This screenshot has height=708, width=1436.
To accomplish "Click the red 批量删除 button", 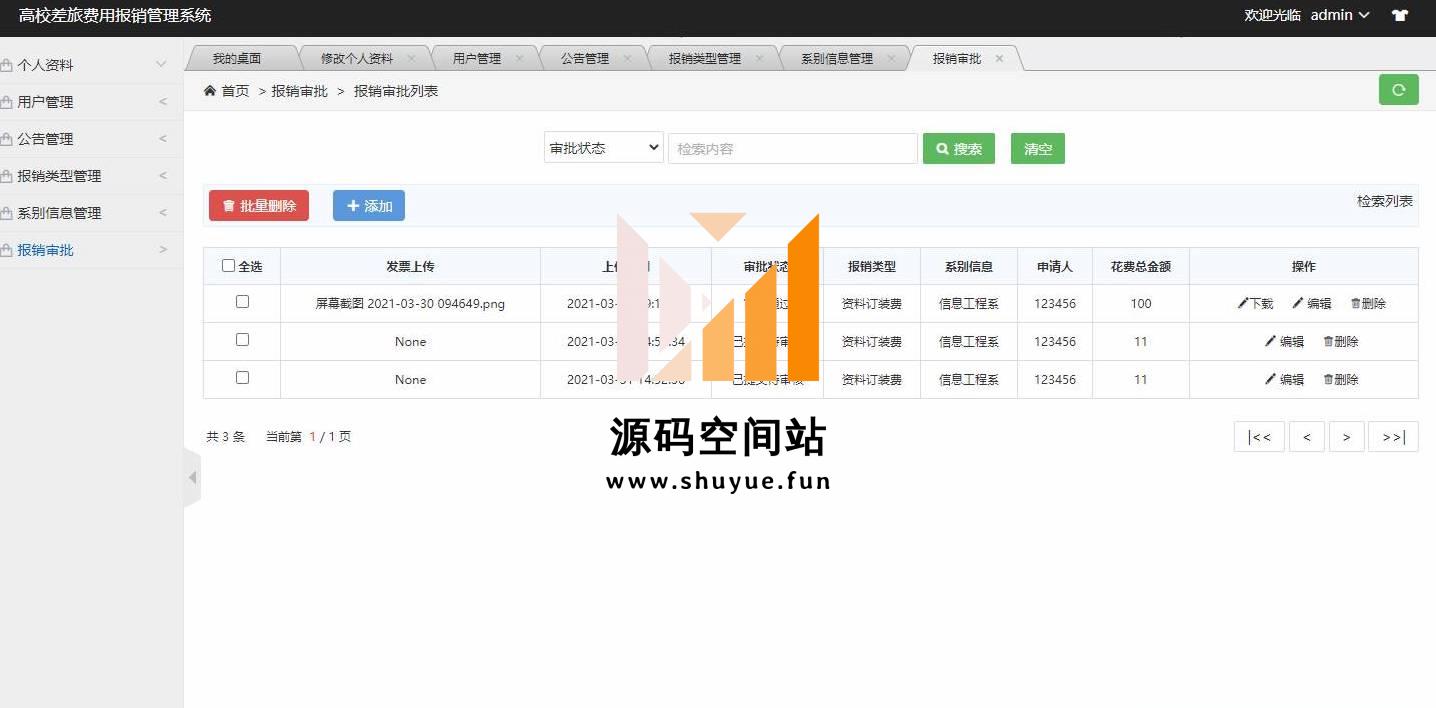I will [259, 206].
